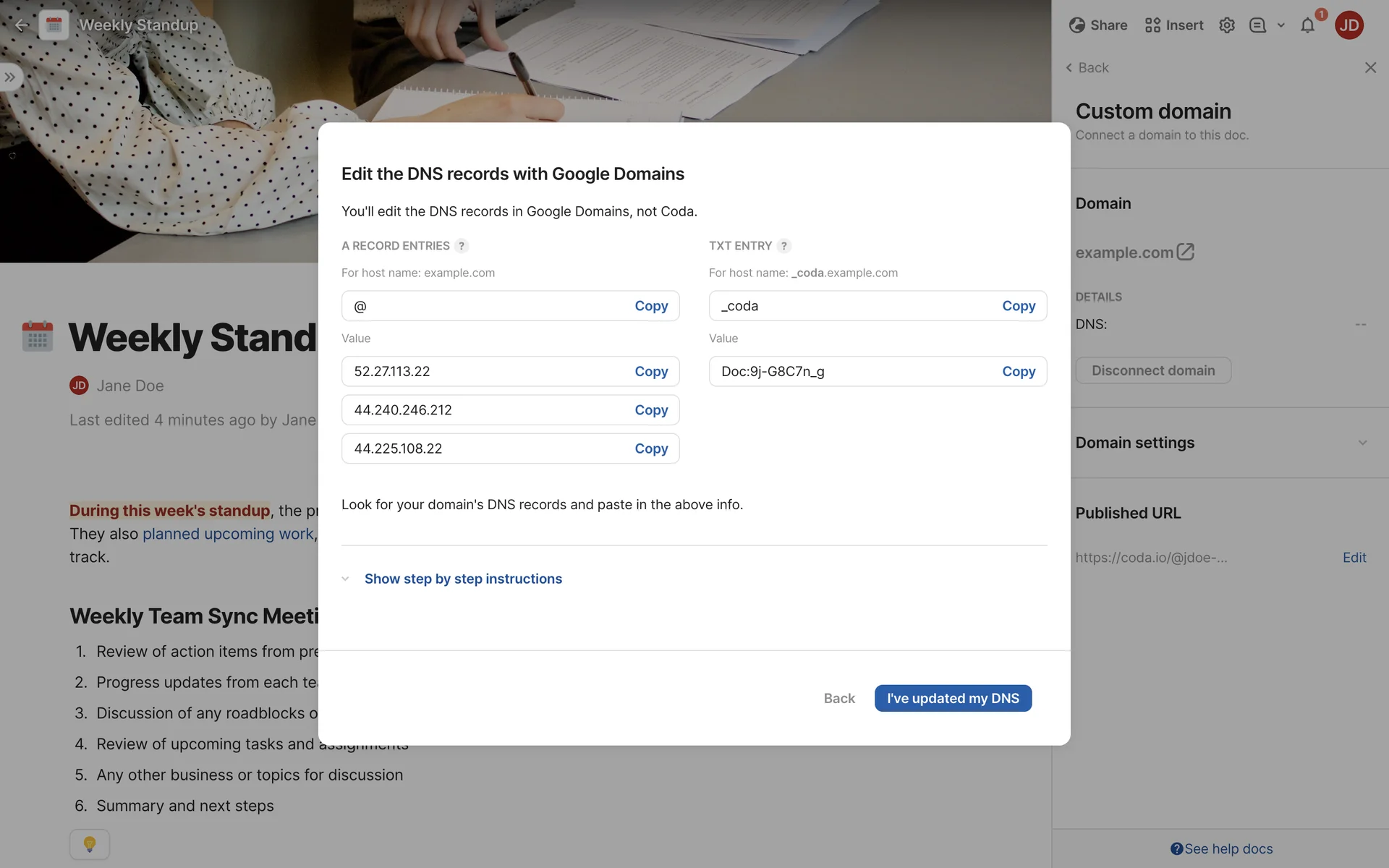Open doc settings gear icon
The width and height of the screenshot is (1389, 868).
[x=1227, y=25]
